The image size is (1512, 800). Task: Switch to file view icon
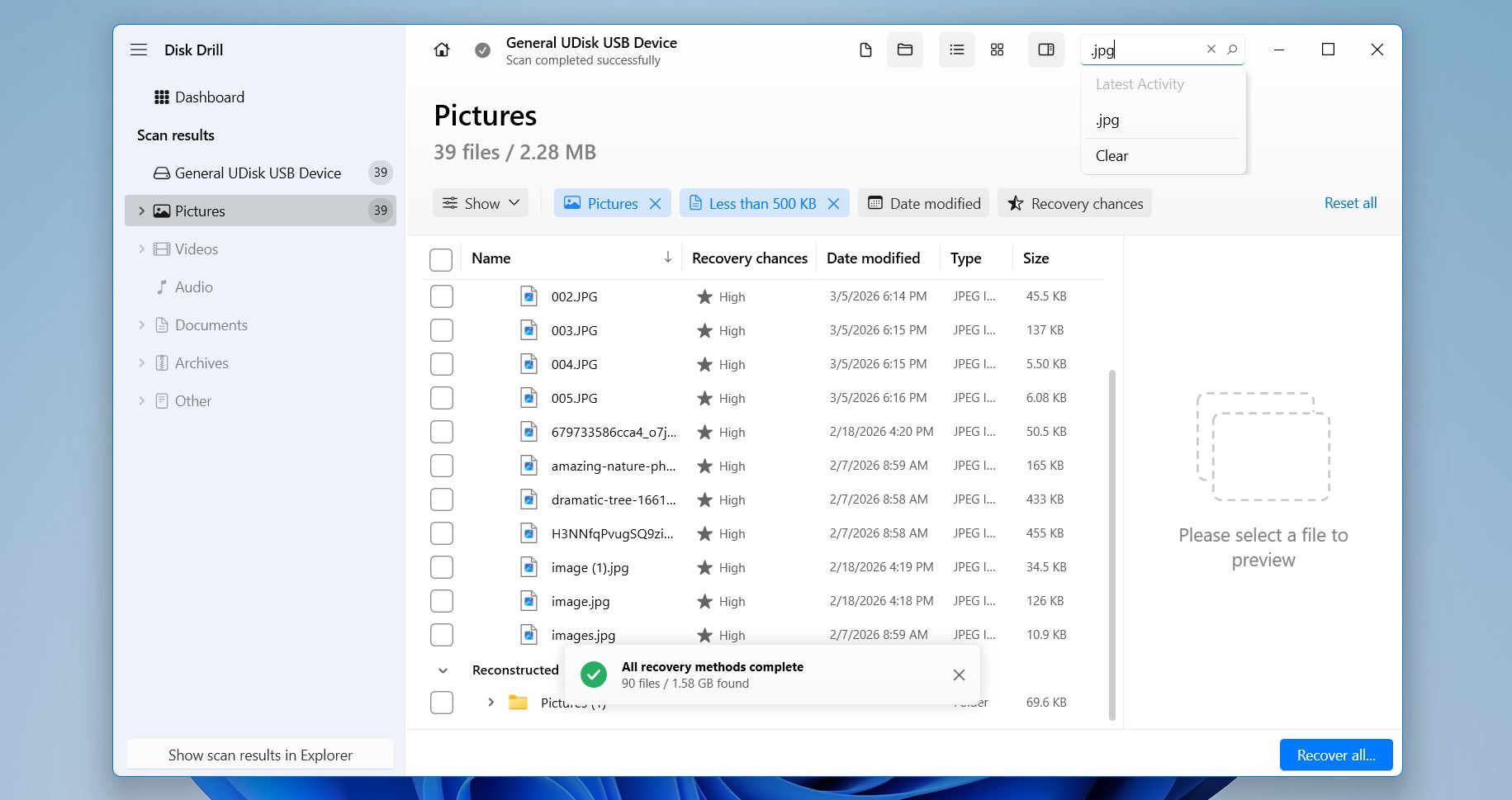865,50
